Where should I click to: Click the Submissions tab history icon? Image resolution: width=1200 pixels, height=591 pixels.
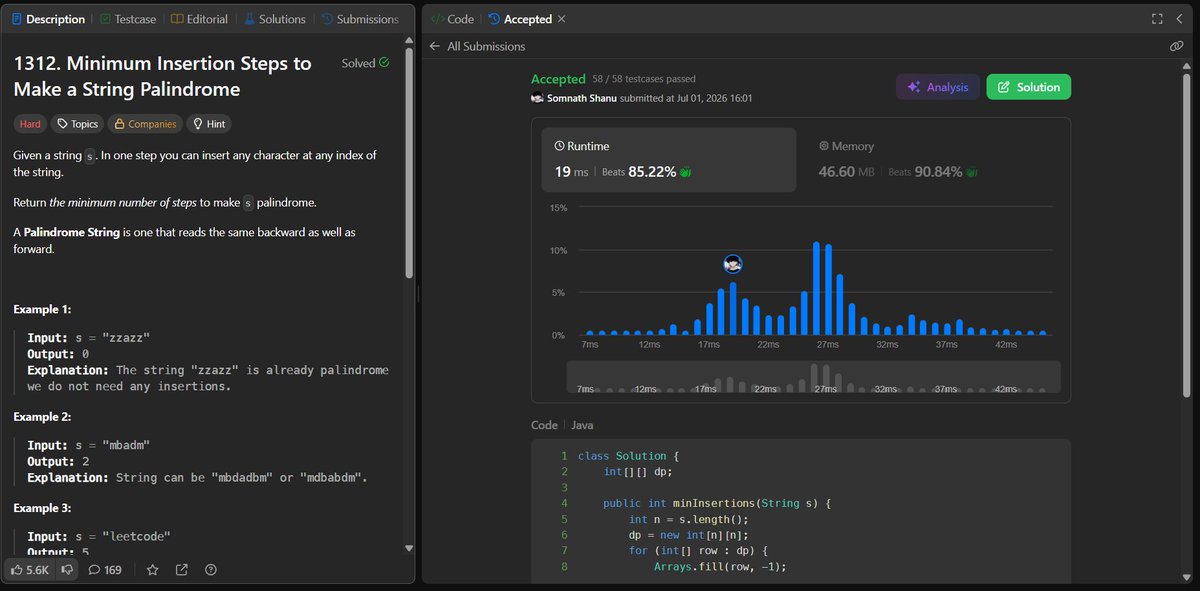point(326,19)
